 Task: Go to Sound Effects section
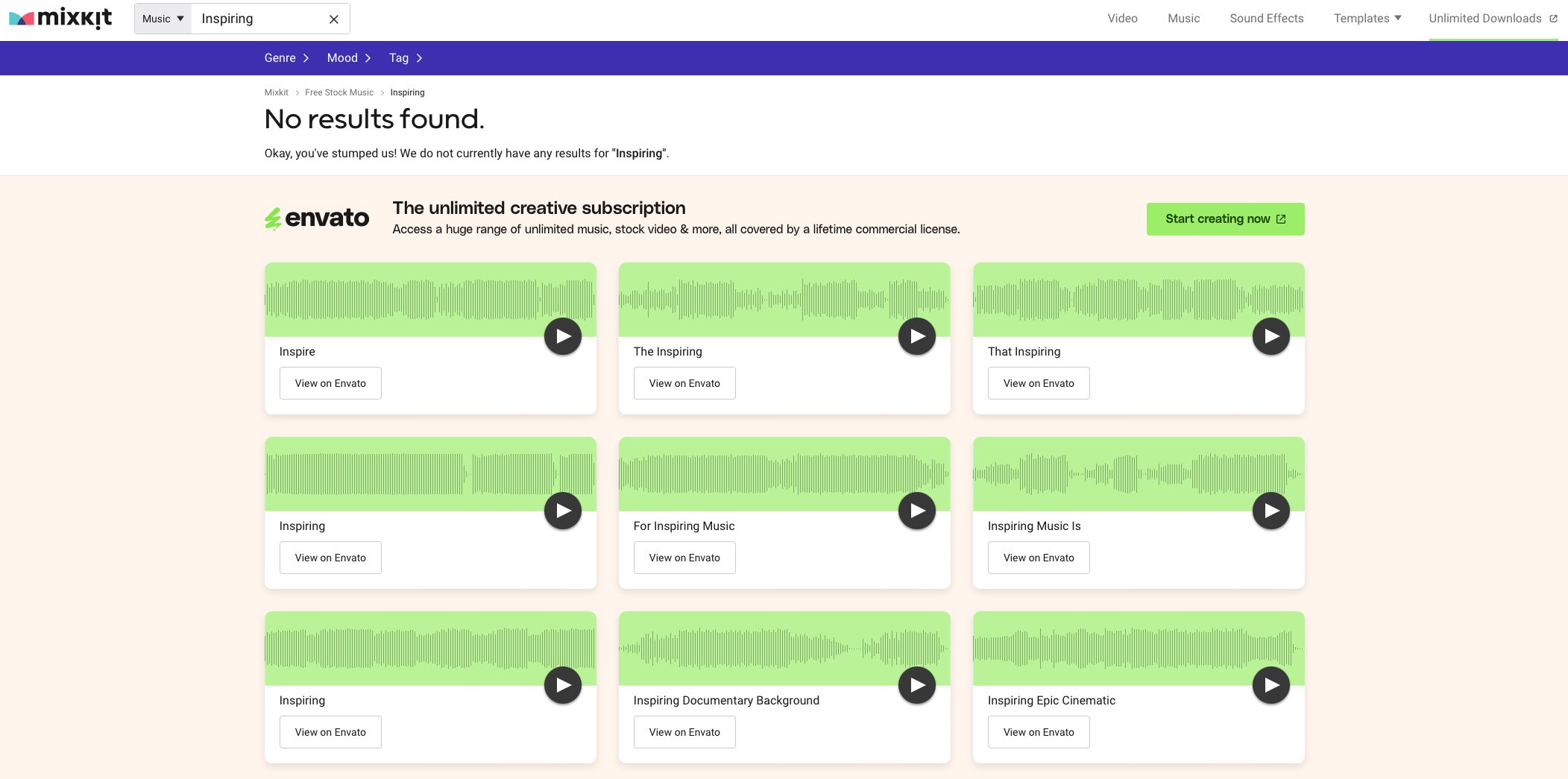point(1267,19)
